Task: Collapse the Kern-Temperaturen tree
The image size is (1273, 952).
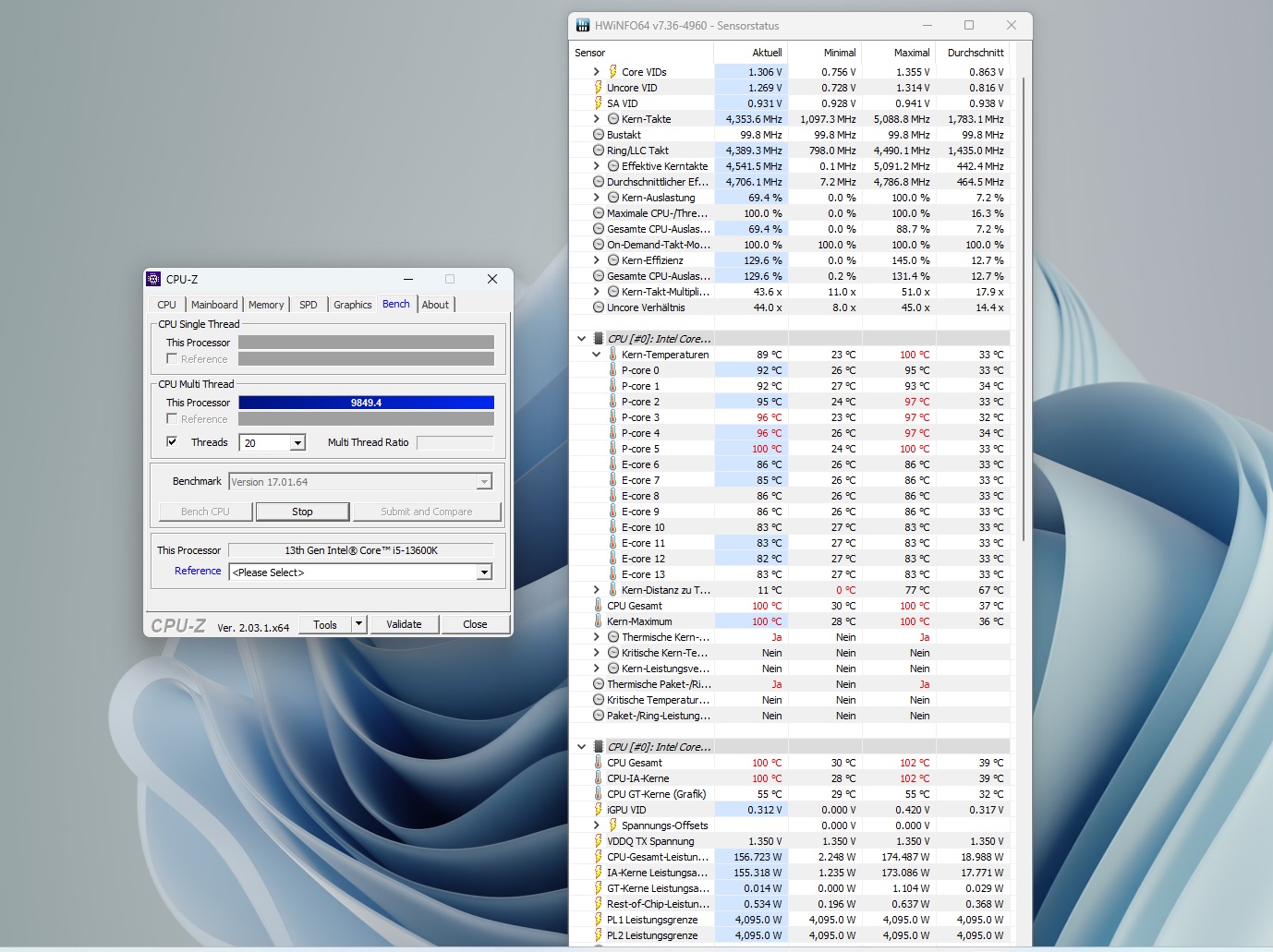Action: [x=597, y=354]
